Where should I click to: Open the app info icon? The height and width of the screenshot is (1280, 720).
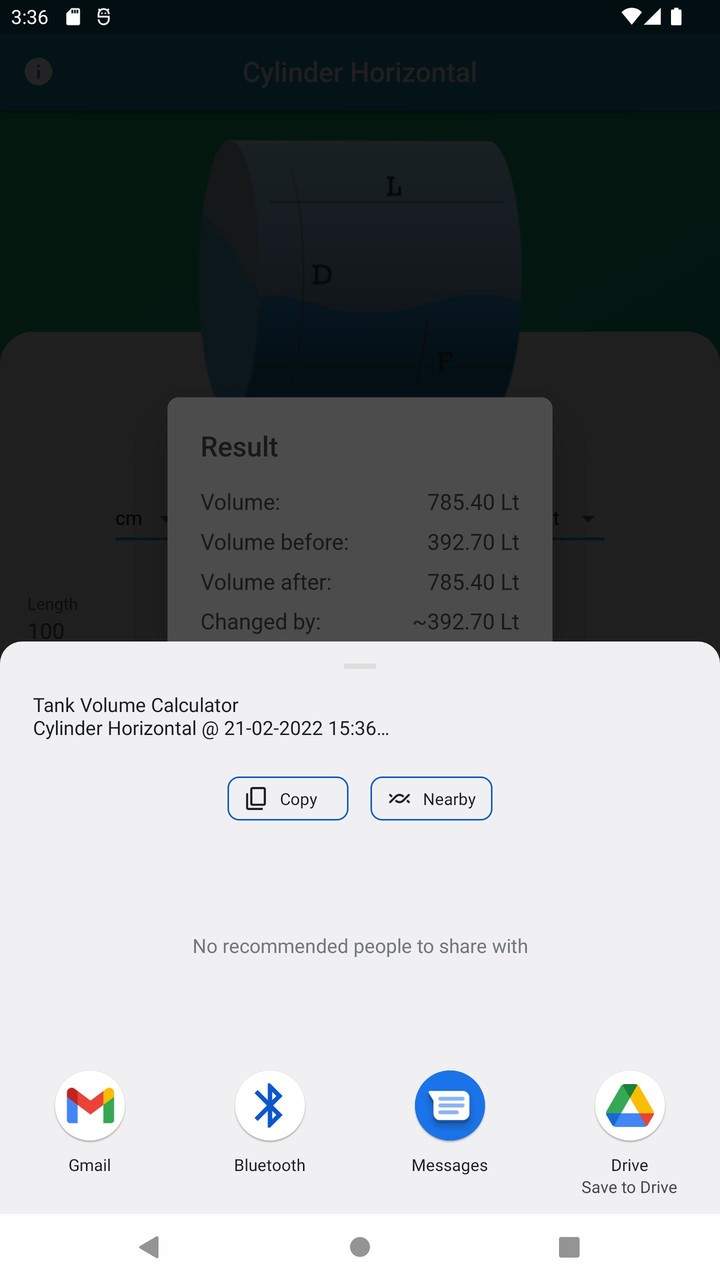coord(38,71)
